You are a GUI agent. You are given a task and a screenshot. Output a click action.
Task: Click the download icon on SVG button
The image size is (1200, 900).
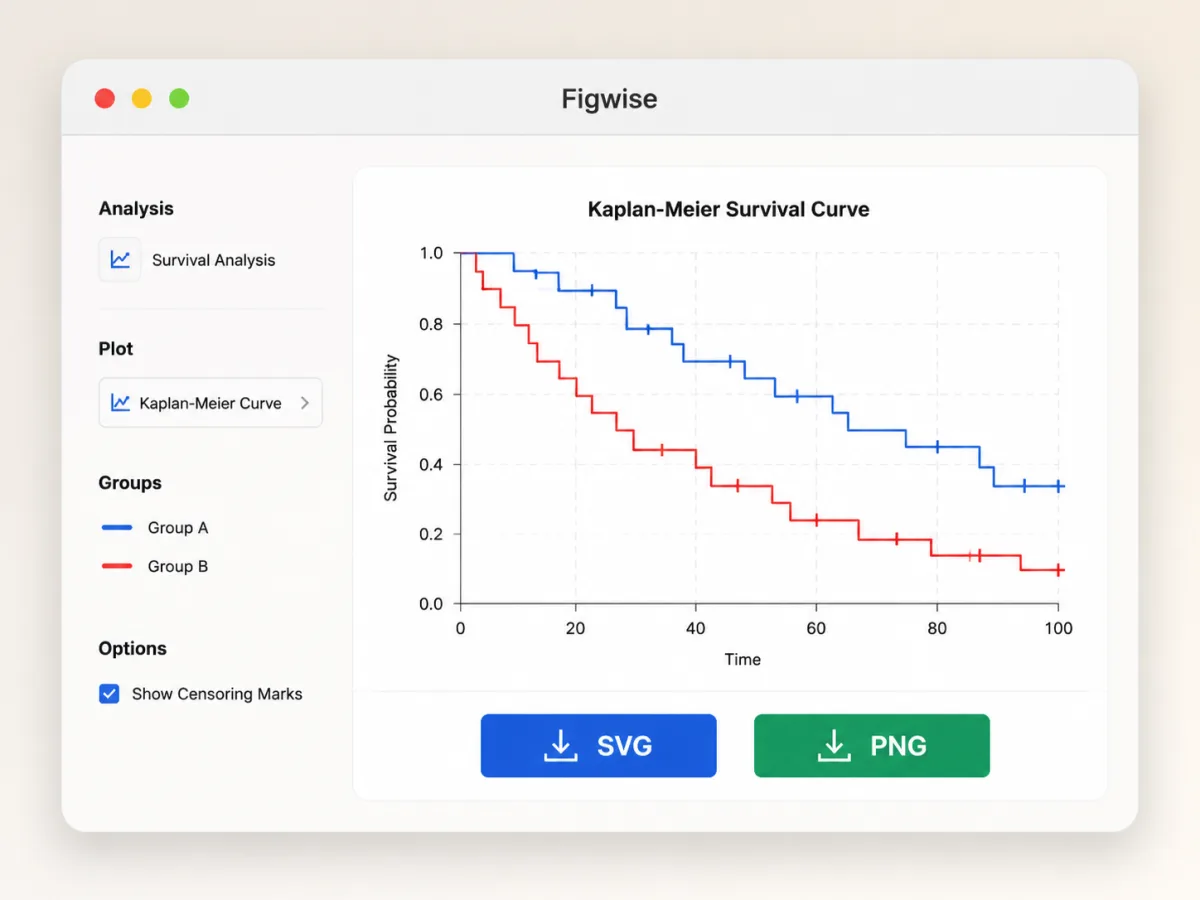coord(561,746)
